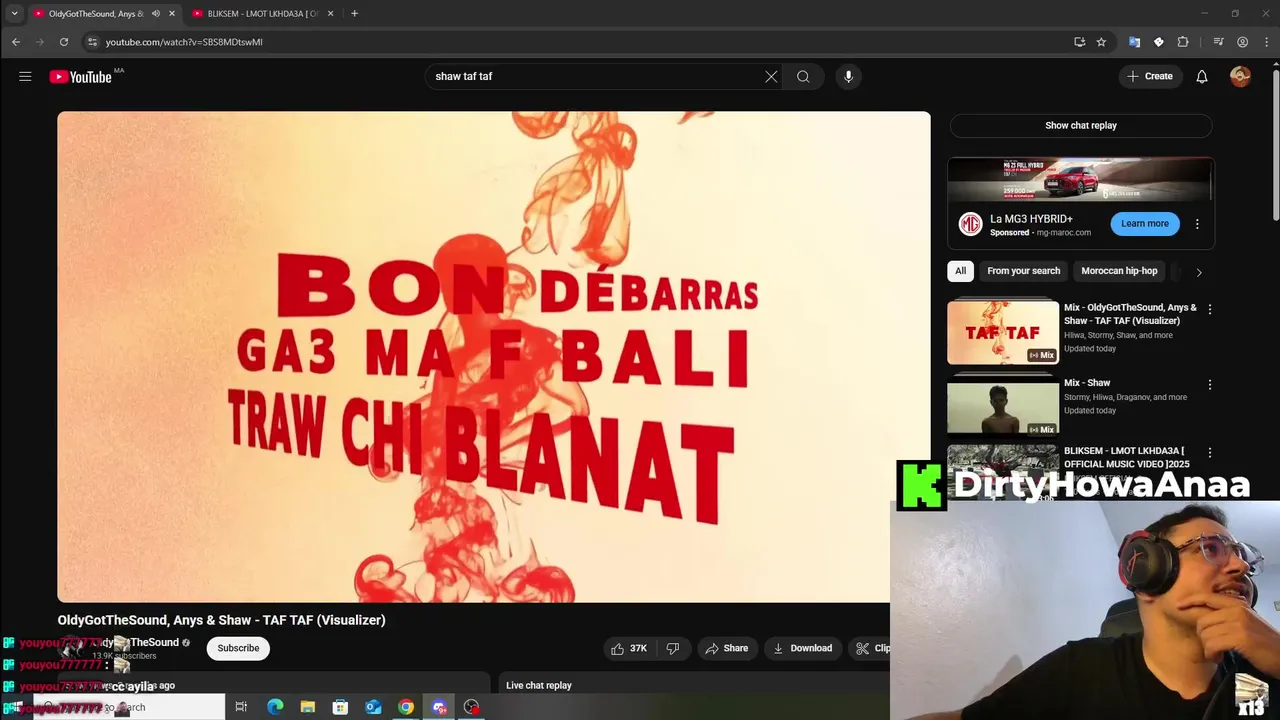Subscribe to the channel

tap(238, 648)
